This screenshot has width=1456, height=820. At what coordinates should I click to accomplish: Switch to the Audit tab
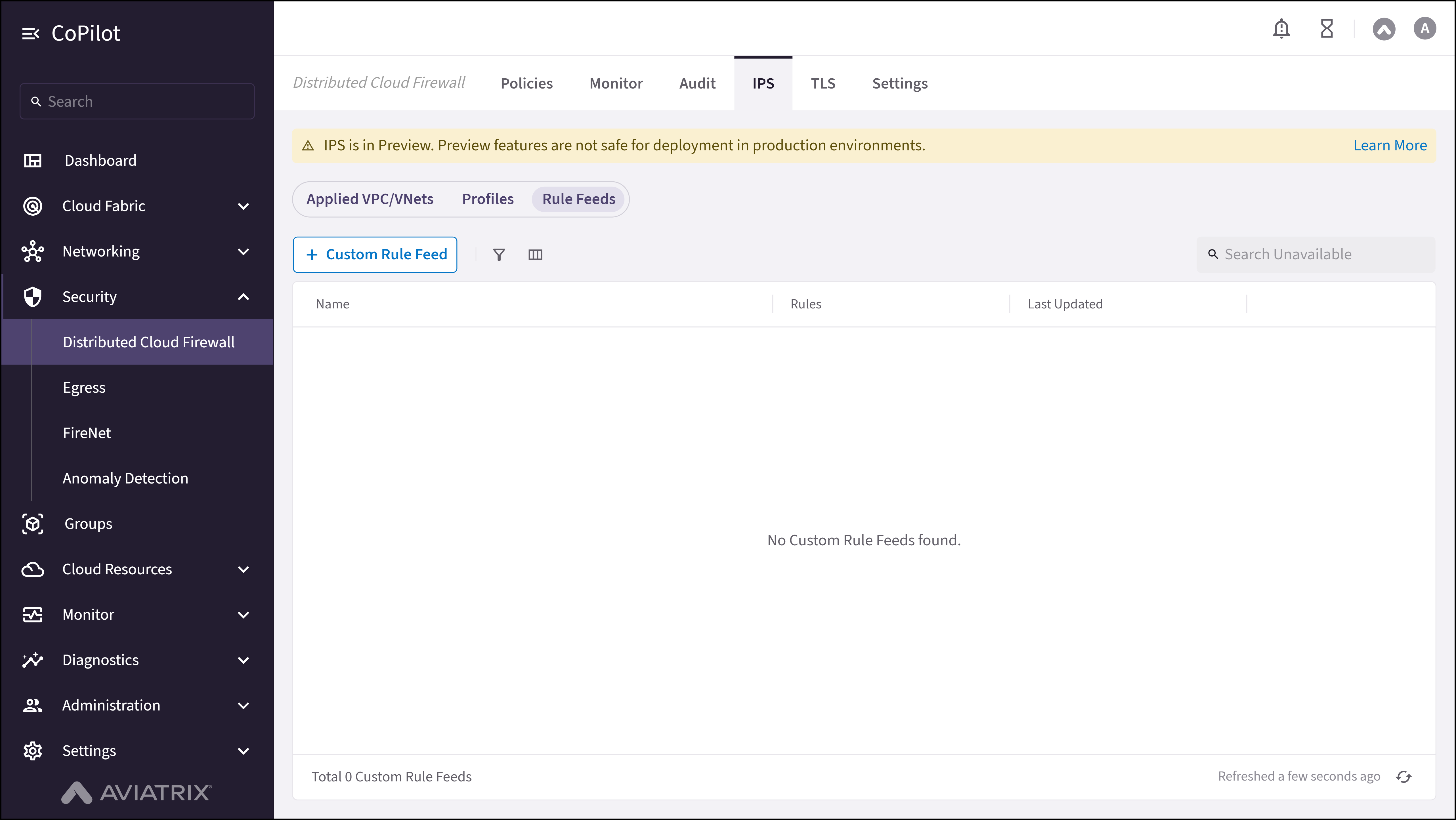697,84
